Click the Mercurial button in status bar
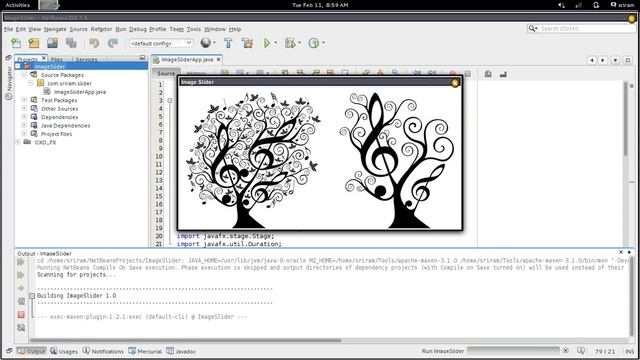 click(145, 351)
